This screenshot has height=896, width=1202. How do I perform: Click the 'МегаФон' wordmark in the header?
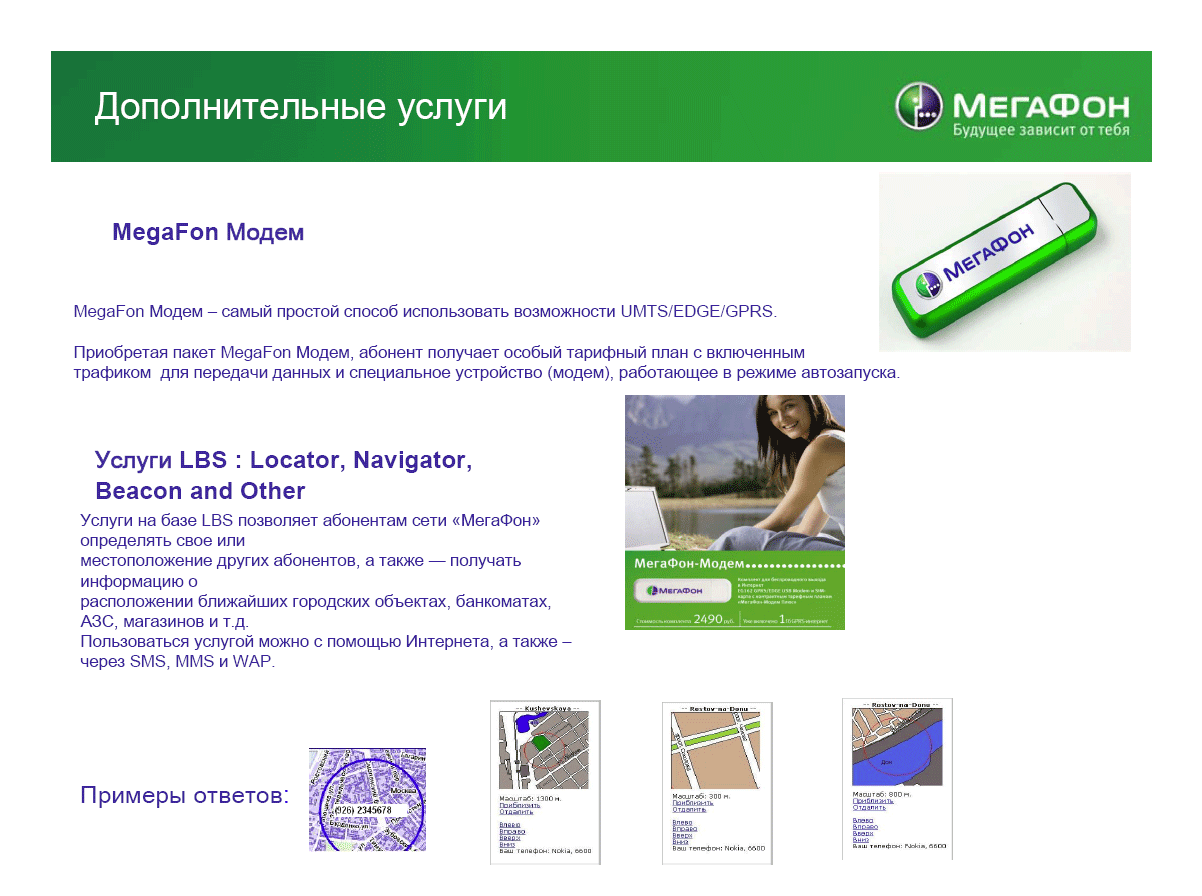(1041, 105)
